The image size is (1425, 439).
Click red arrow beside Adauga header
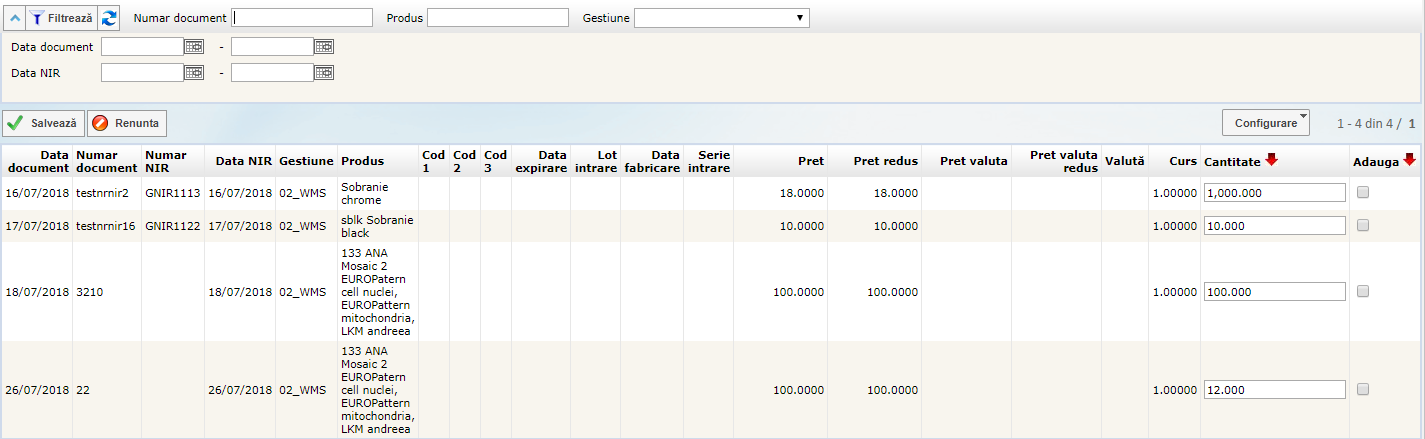[x=1409, y=160]
